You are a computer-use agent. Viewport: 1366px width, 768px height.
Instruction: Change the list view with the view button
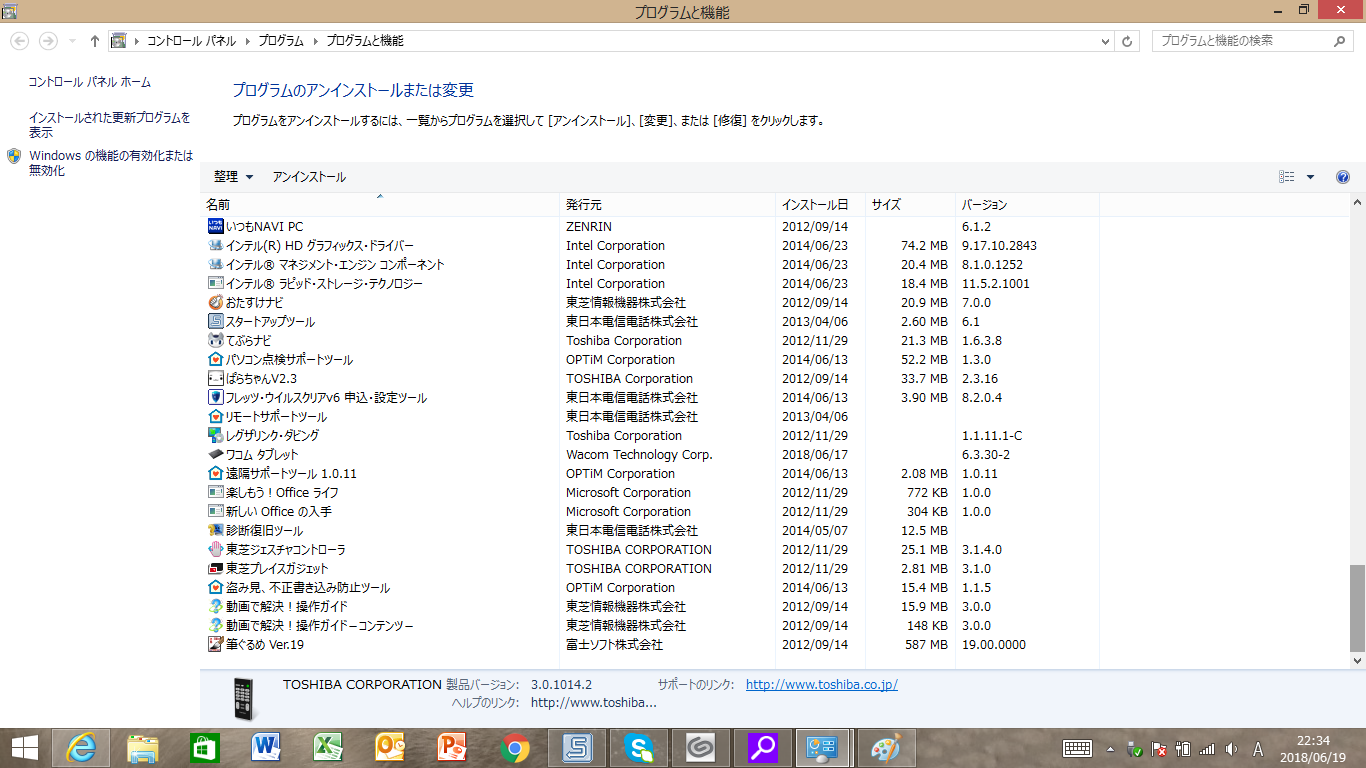point(1287,177)
